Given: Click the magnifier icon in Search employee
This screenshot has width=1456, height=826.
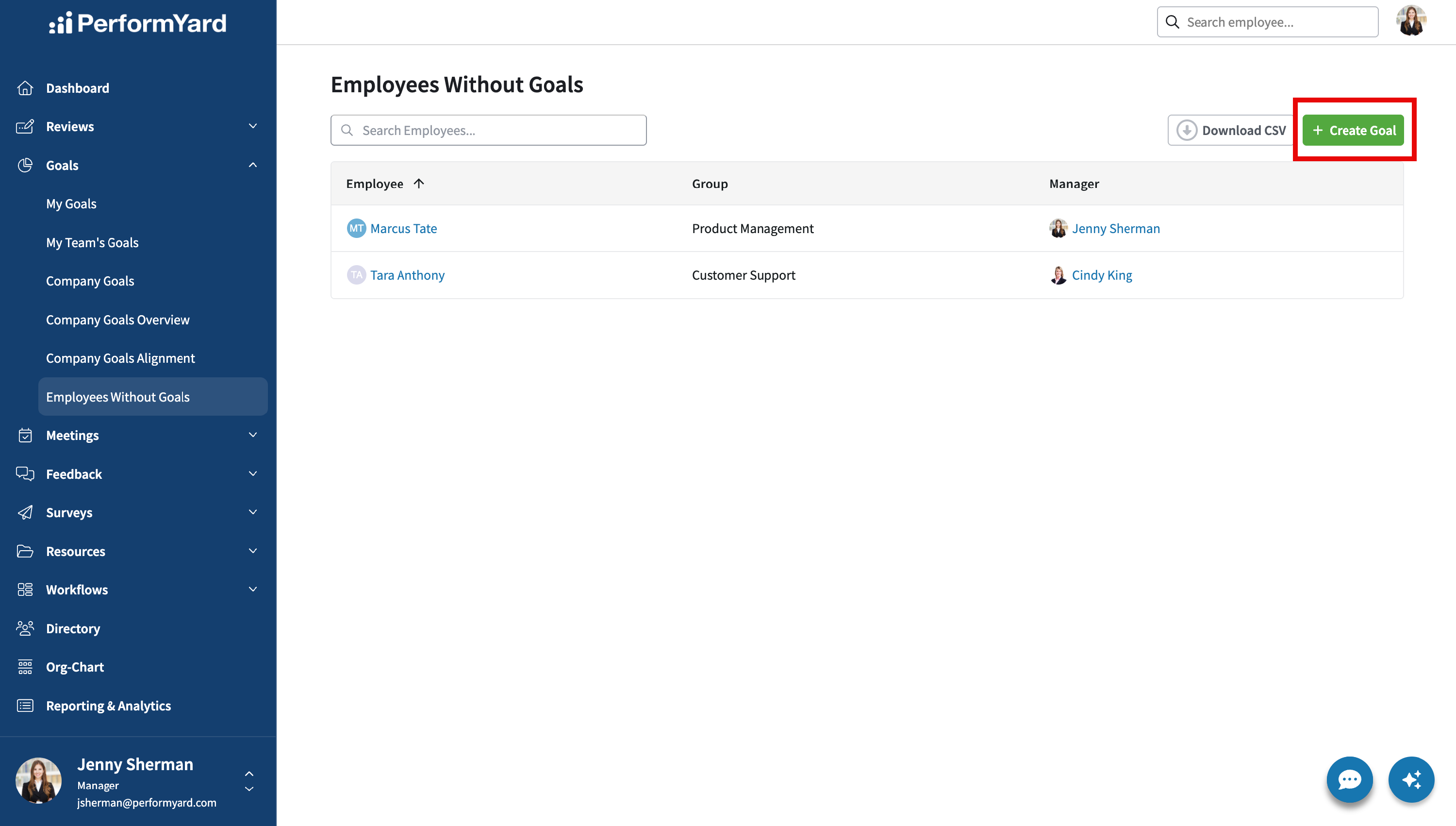Looking at the screenshot, I should pos(1172,22).
